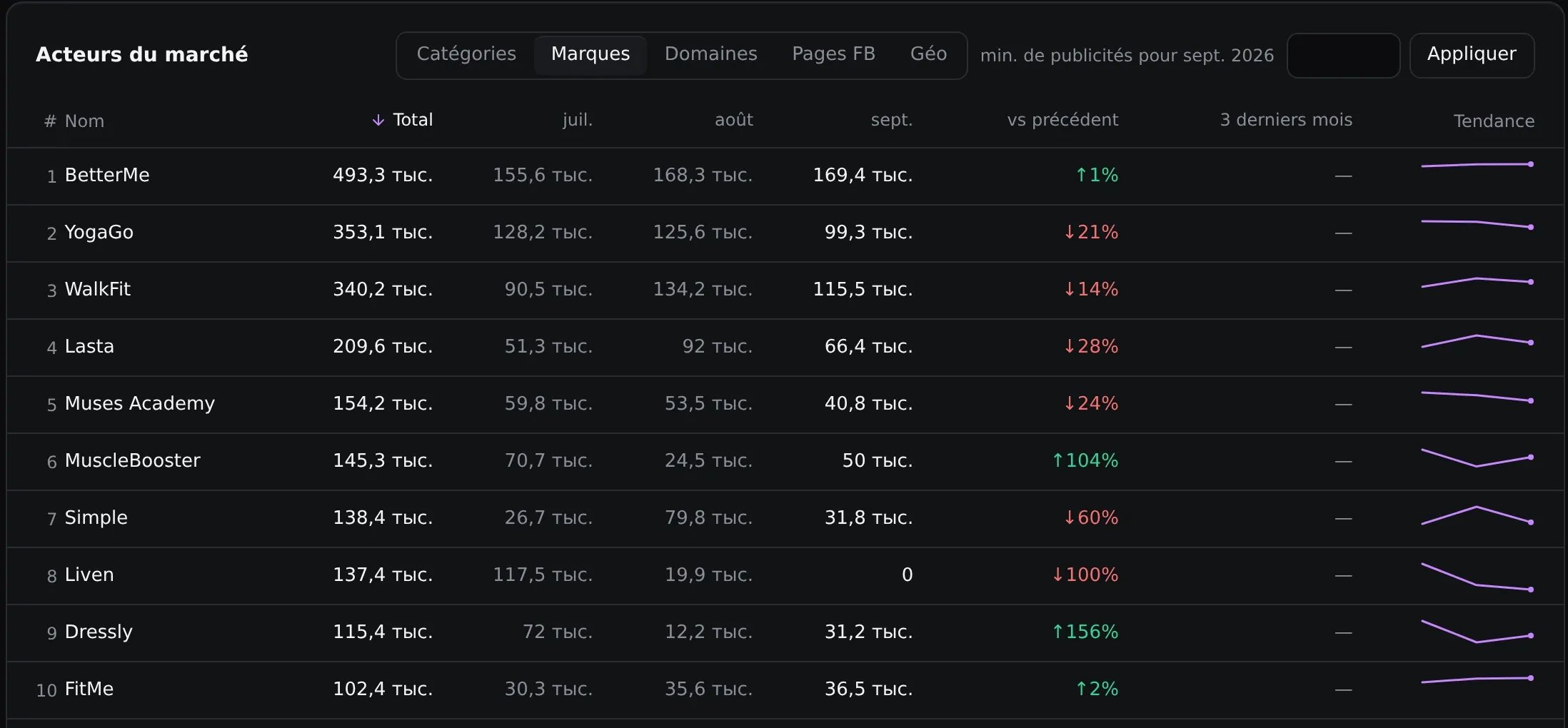Screen dimensions: 1568x728
Task: Open the YogaGo brand row
Action: (x=785, y=233)
